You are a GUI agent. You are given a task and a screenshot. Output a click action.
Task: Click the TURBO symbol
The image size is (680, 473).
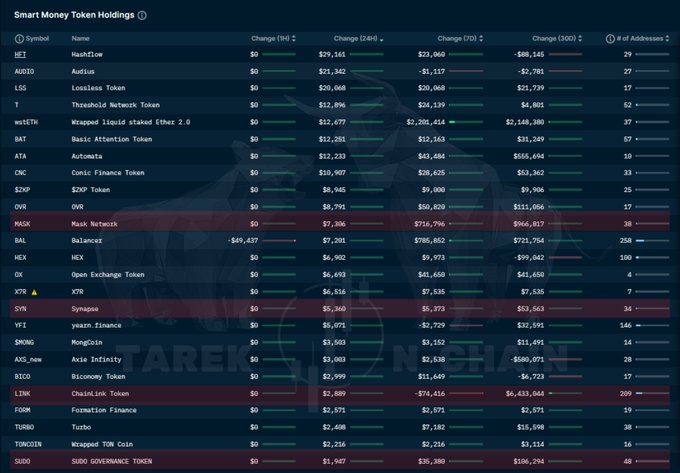coord(24,427)
